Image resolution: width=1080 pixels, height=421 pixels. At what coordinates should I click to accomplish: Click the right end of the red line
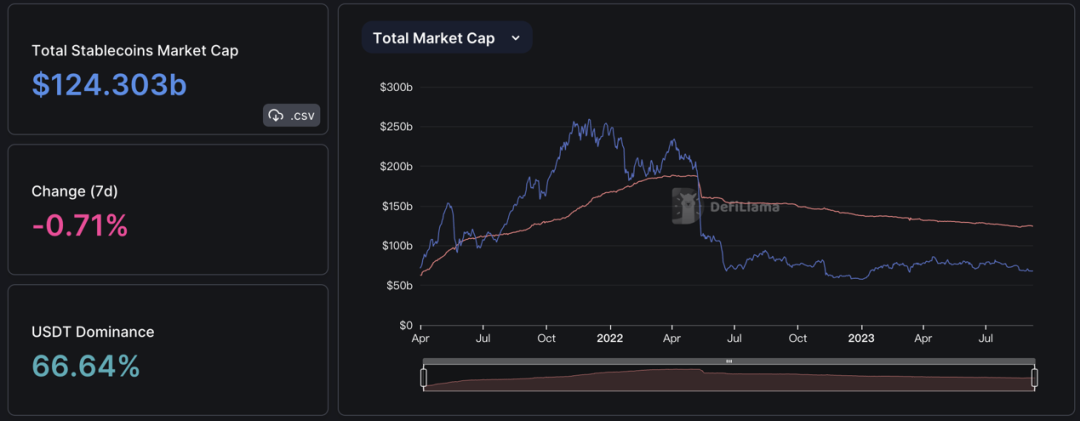(x=1031, y=226)
